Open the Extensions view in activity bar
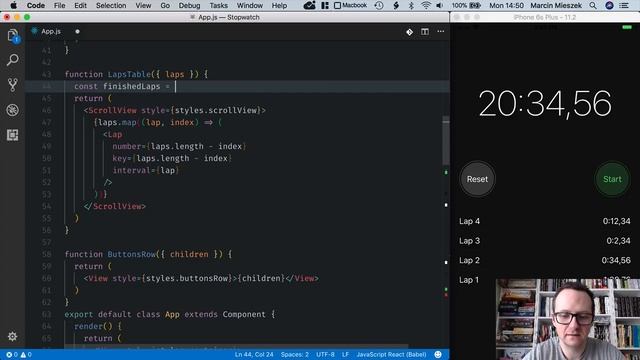 (13, 135)
